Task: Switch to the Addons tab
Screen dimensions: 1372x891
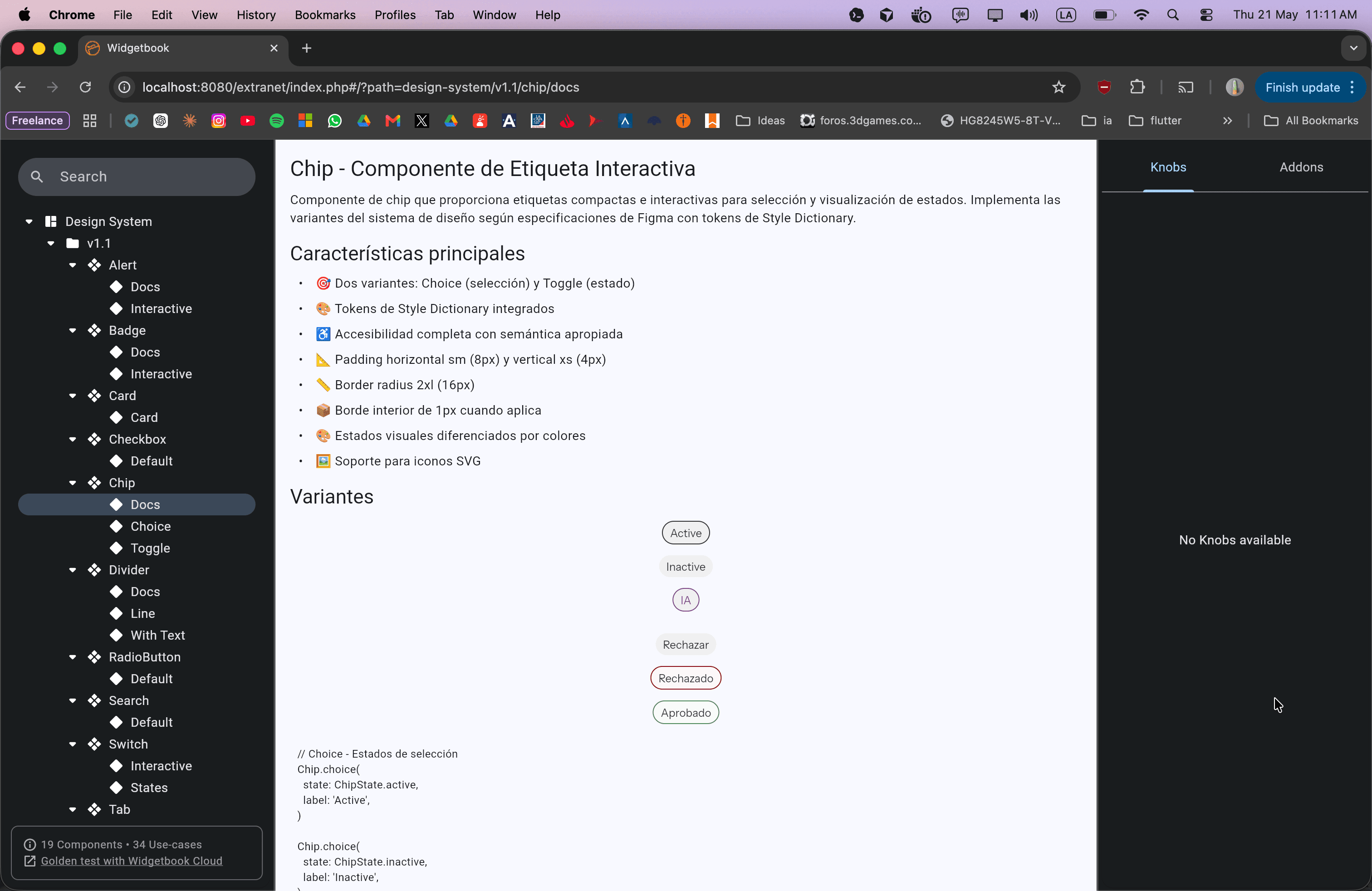Action: pos(1301,167)
